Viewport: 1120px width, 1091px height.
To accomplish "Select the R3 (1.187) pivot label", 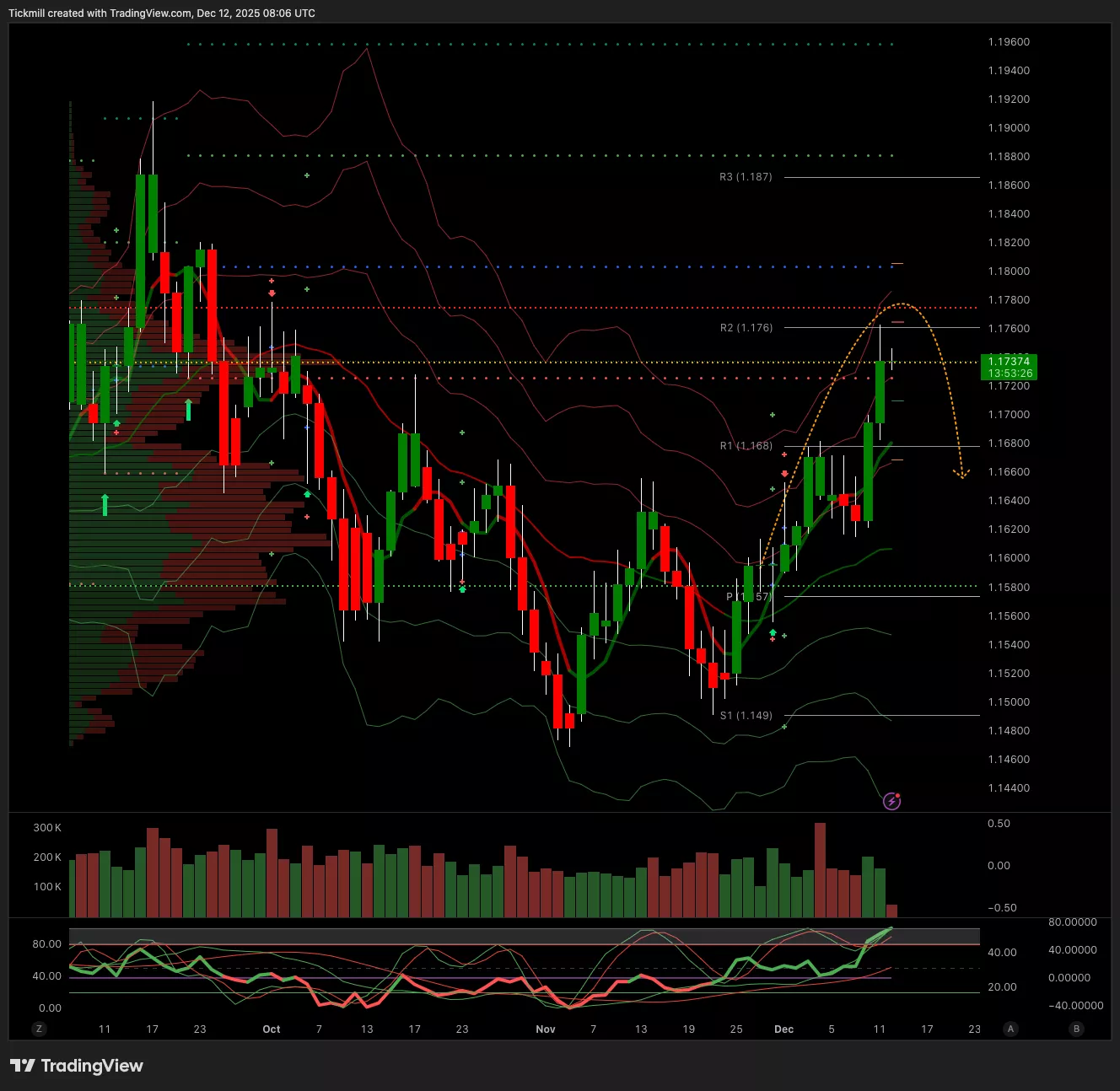I will point(746,177).
